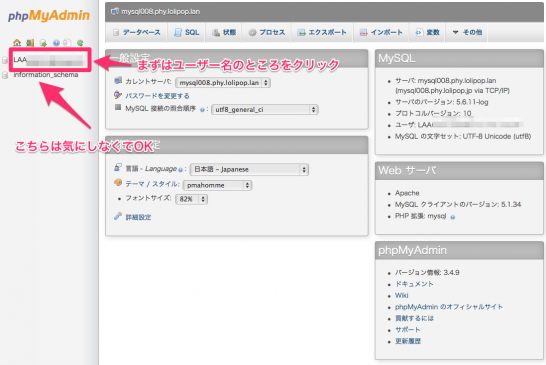Click the パスワードを変更する link
Image resolution: width=546 pixels, height=365 pixels.
157,96
